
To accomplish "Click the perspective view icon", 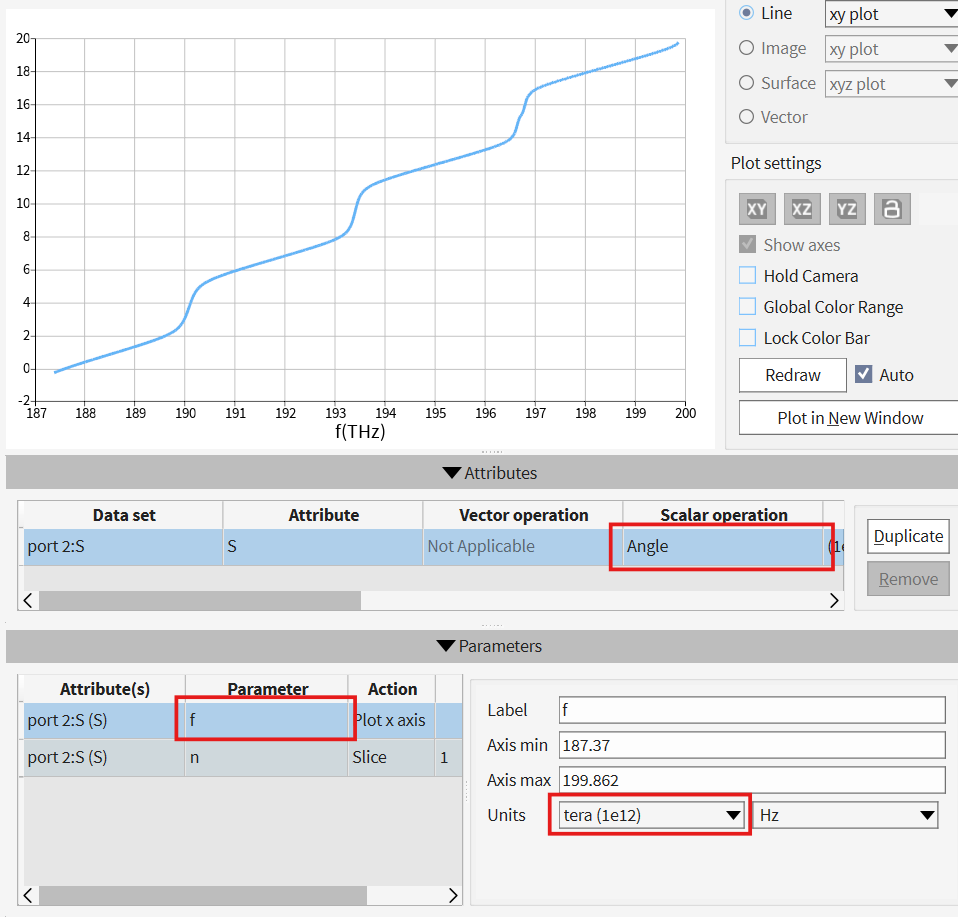I will [x=892, y=209].
